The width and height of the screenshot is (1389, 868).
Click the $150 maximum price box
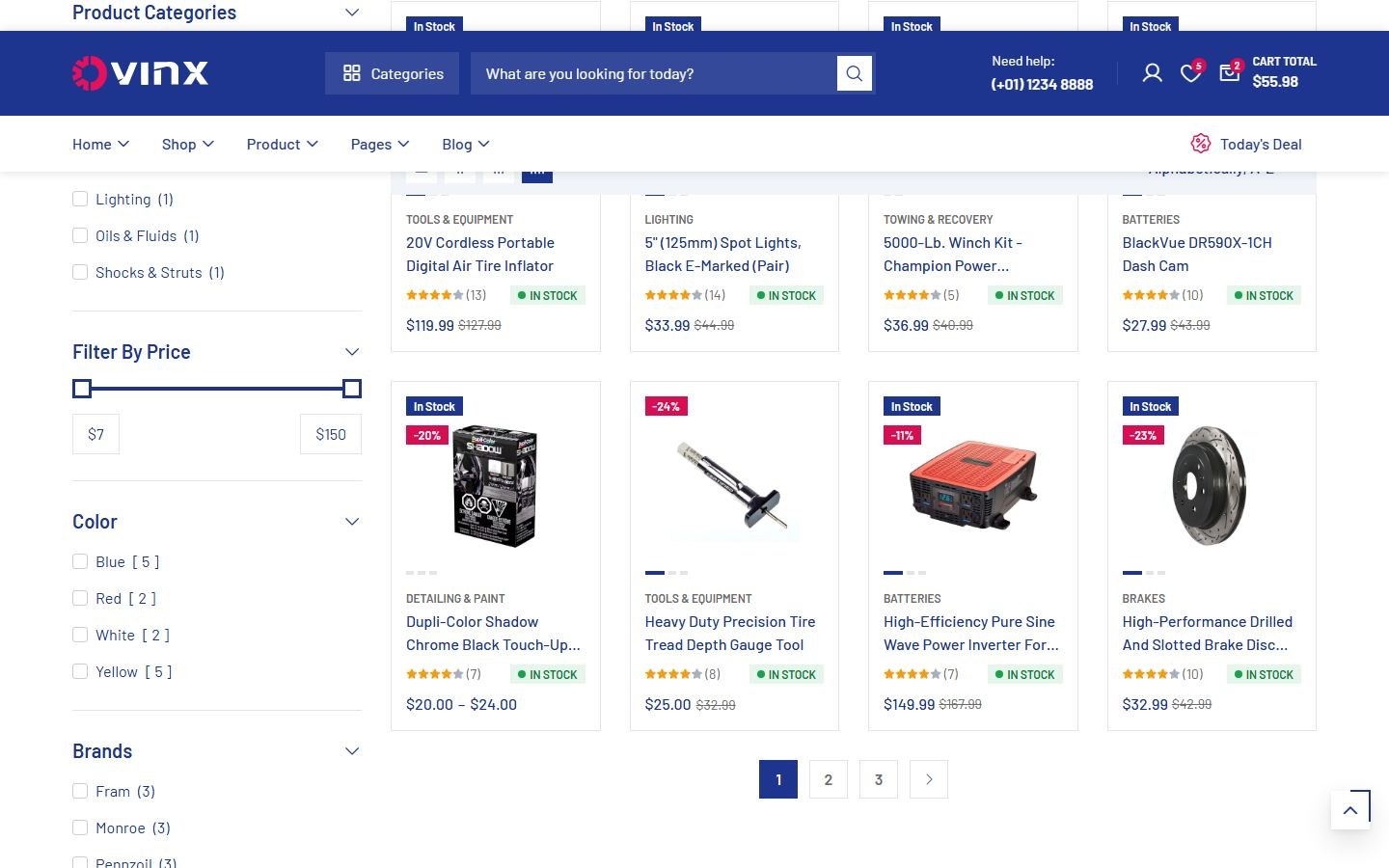(331, 434)
